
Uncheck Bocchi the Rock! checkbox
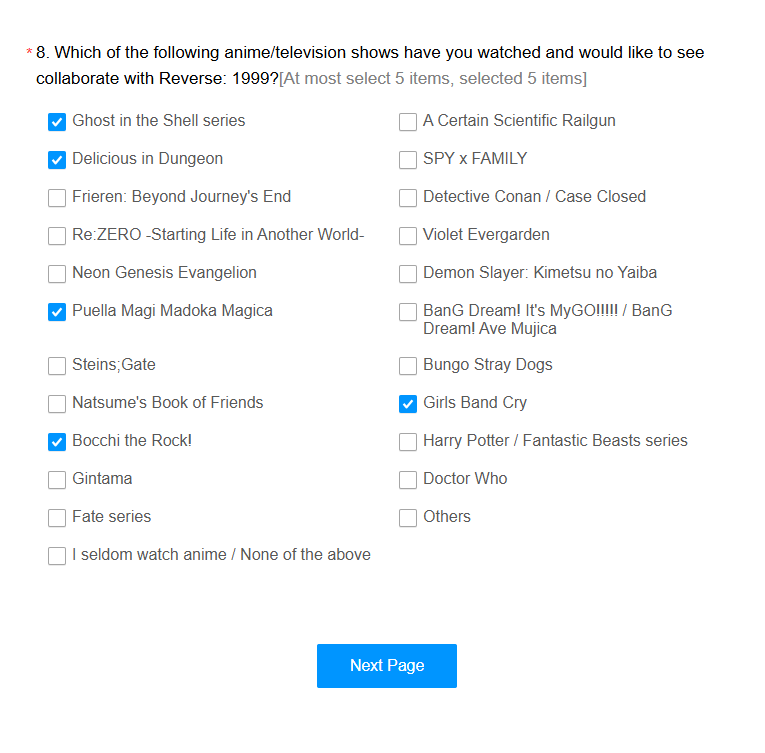pyautogui.click(x=57, y=442)
